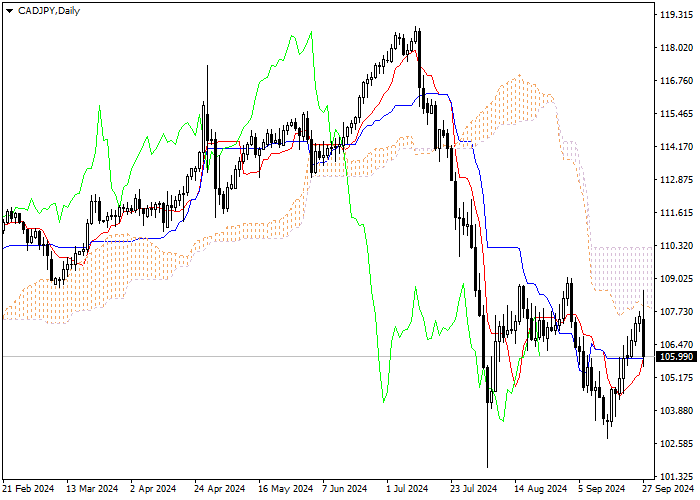Click the 118.020 price axis label

[x=676, y=48]
